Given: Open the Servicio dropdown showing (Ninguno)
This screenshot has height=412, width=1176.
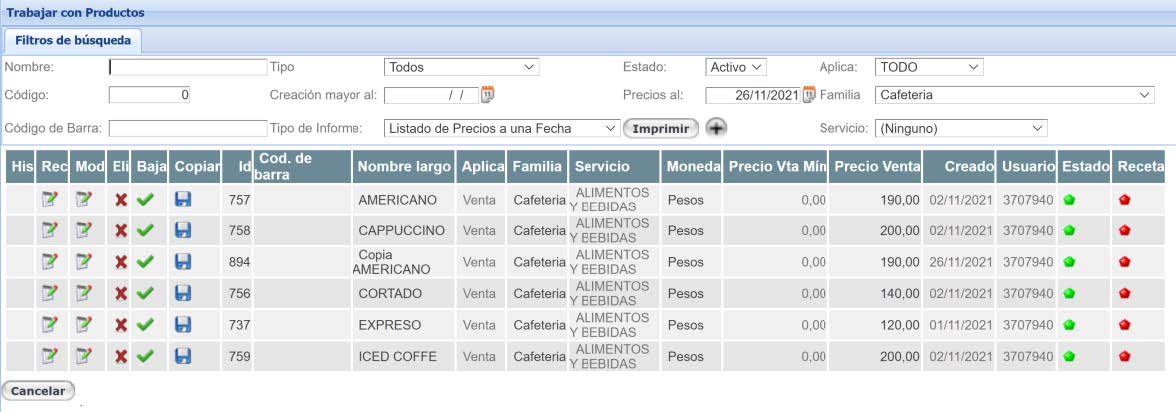Looking at the screenshot, I should (x=961, y=128).
